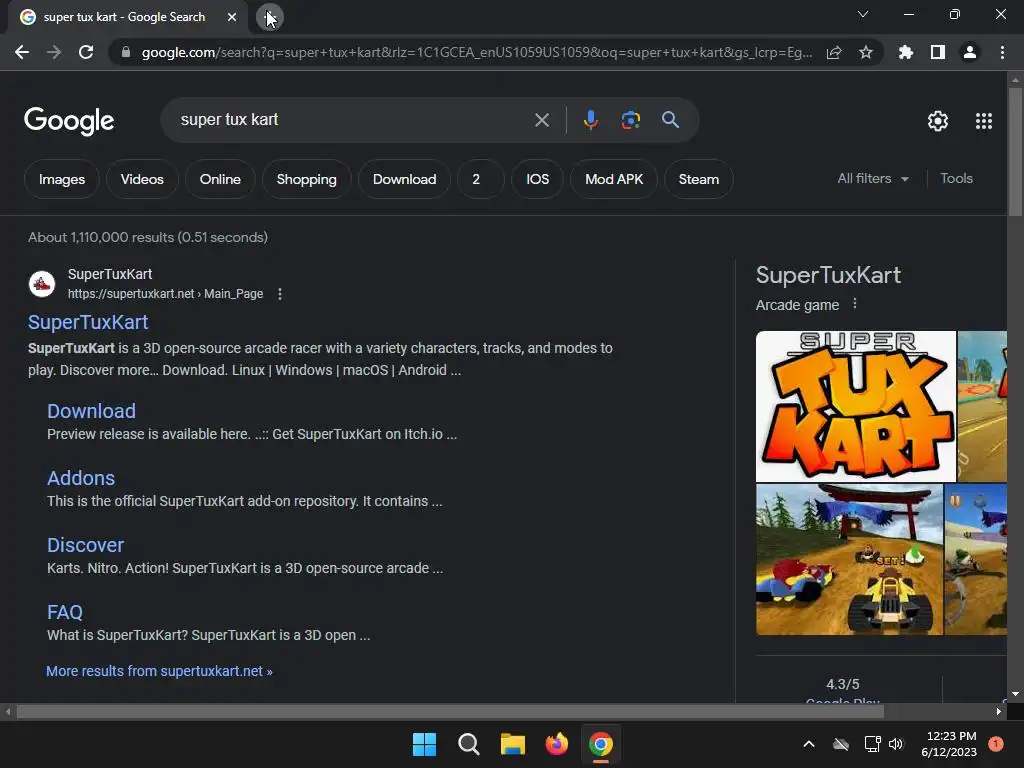The width and height of the screenshot is (1024, 768).
Task: Select the '2' filter chip
Action: (481, 179)
